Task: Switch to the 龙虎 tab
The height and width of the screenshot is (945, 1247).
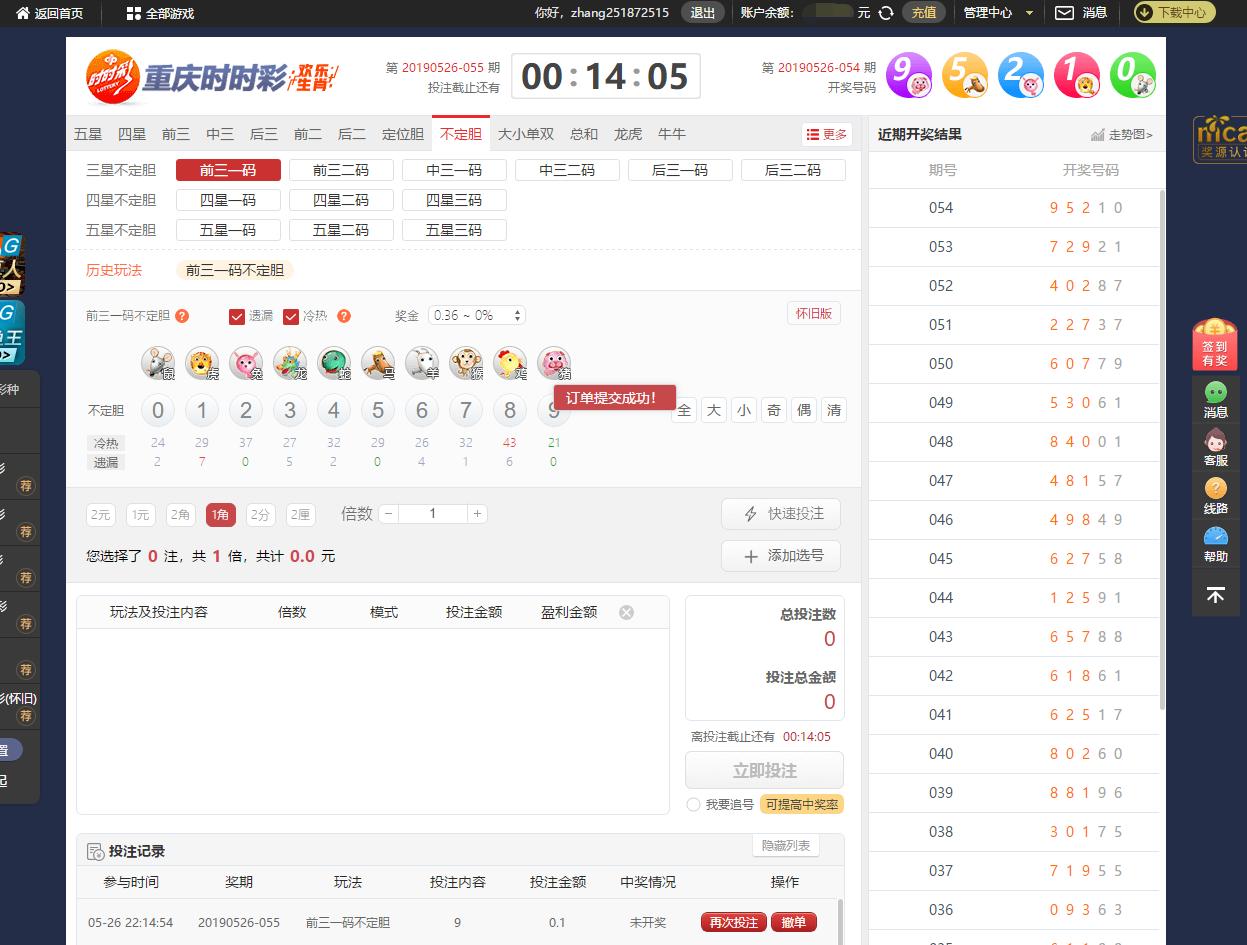Action: point(628,134)
